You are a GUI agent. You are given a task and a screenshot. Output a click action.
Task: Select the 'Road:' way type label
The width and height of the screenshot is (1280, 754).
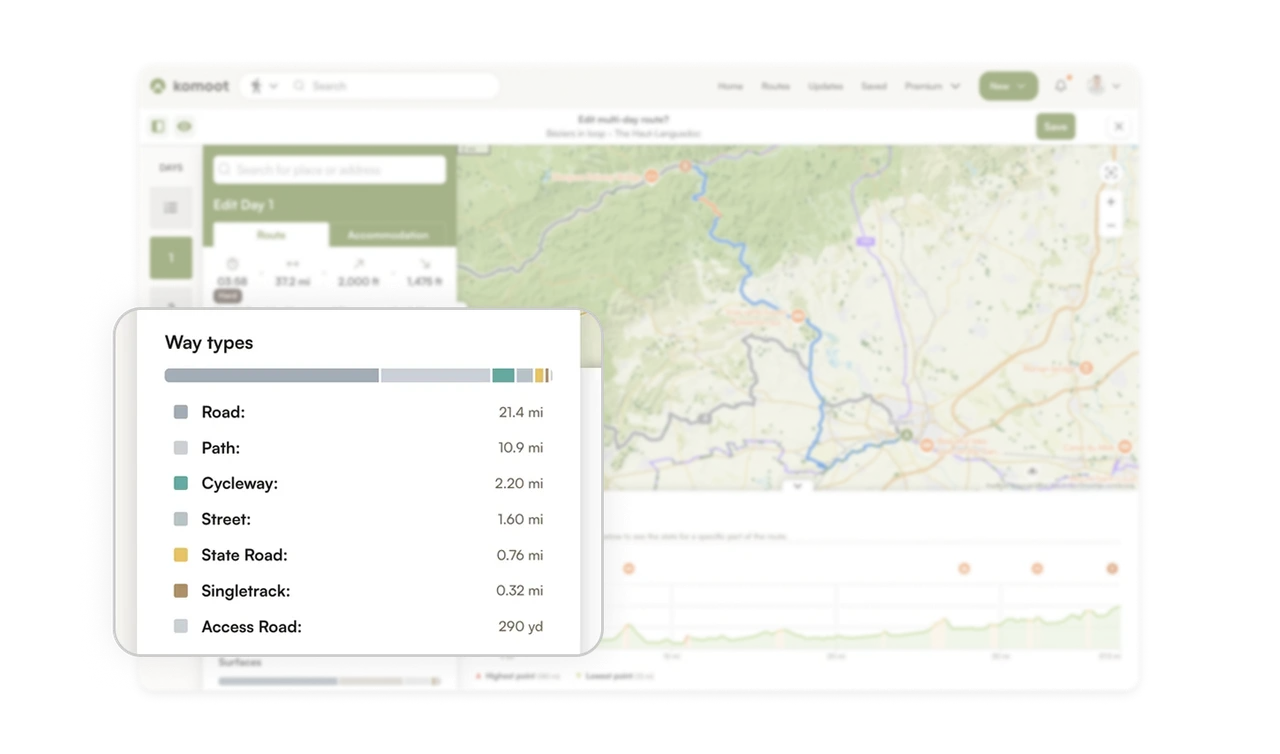pos(223,412)
